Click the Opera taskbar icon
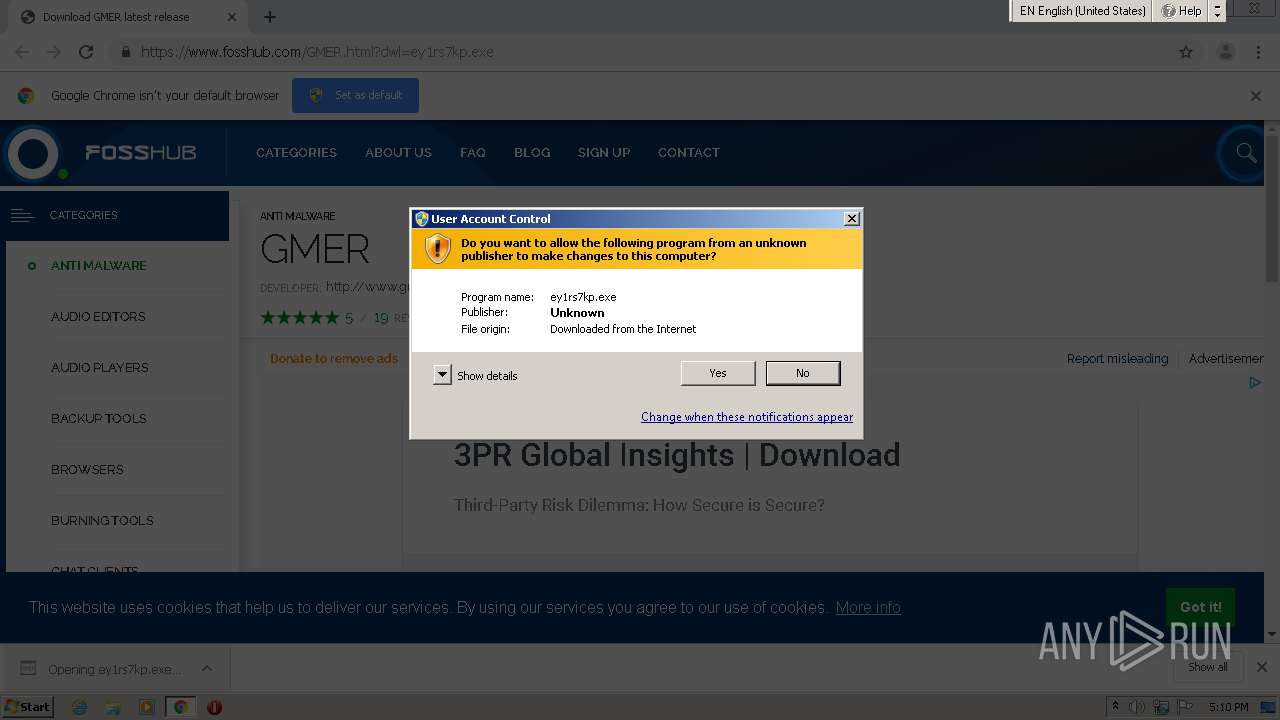The image size is (1280, 720). pos(214,707)
